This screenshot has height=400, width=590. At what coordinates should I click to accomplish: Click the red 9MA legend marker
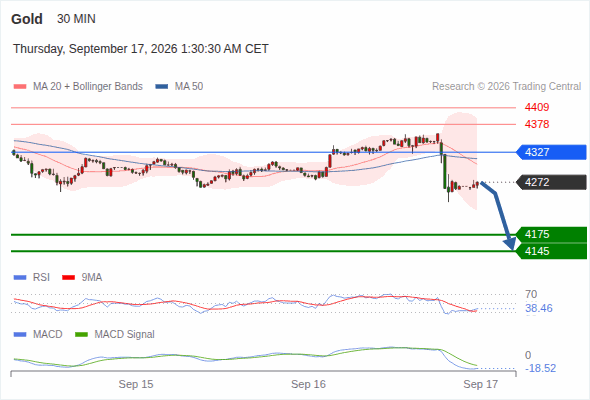68,278
